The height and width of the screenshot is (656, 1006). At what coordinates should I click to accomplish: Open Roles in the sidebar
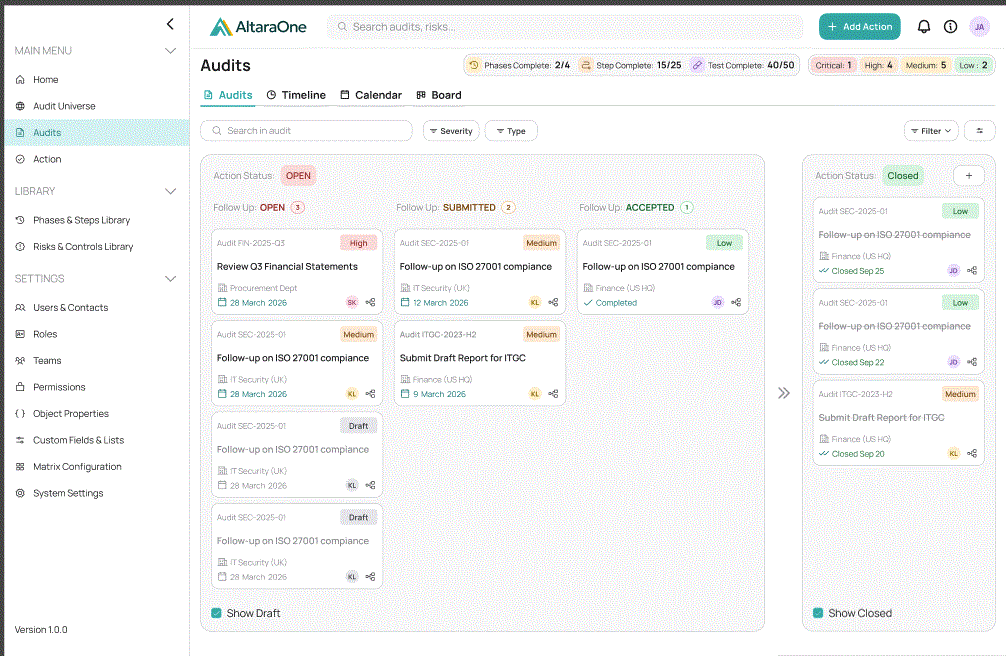pyautogui.click(x=97, y=334)
